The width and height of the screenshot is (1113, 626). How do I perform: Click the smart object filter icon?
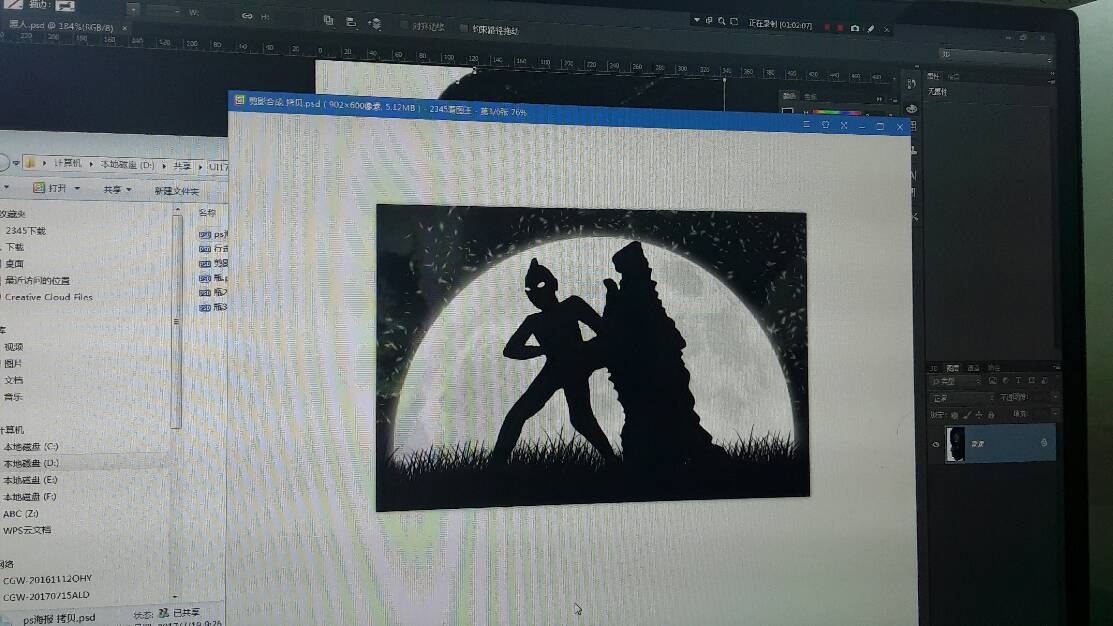point(1043,381)
